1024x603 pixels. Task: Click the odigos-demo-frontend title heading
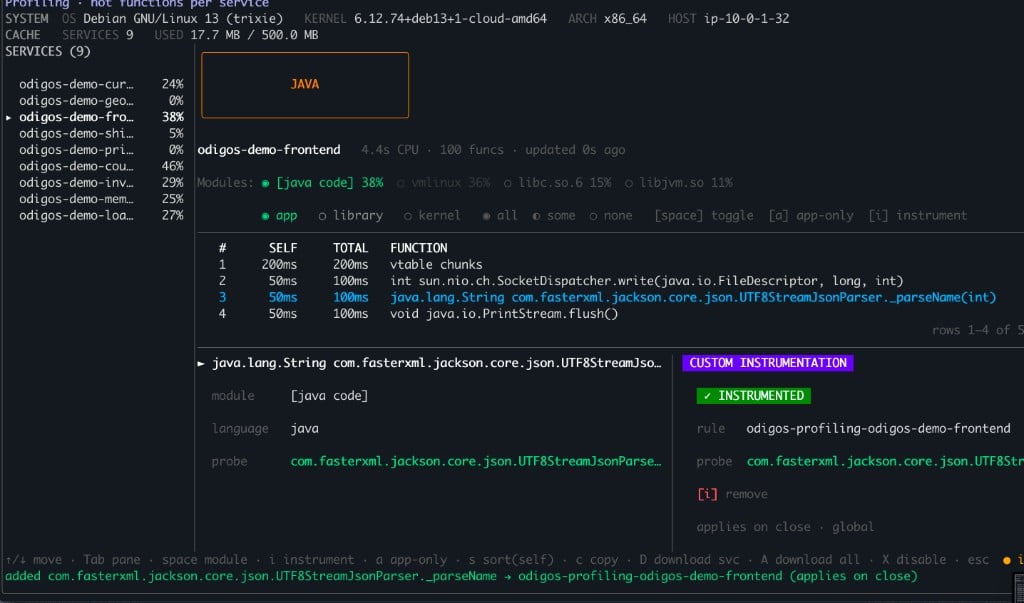pyautogui.click(x=269, y=150)
